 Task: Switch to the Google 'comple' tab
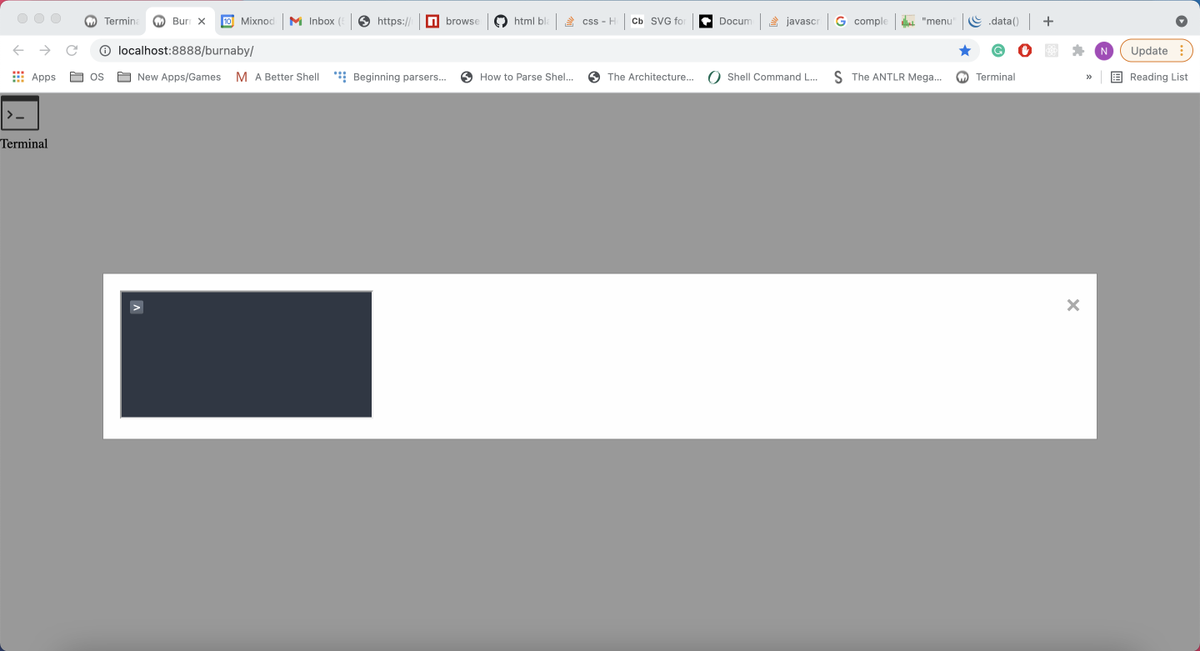pyautogui.click(x=861, y=20)
